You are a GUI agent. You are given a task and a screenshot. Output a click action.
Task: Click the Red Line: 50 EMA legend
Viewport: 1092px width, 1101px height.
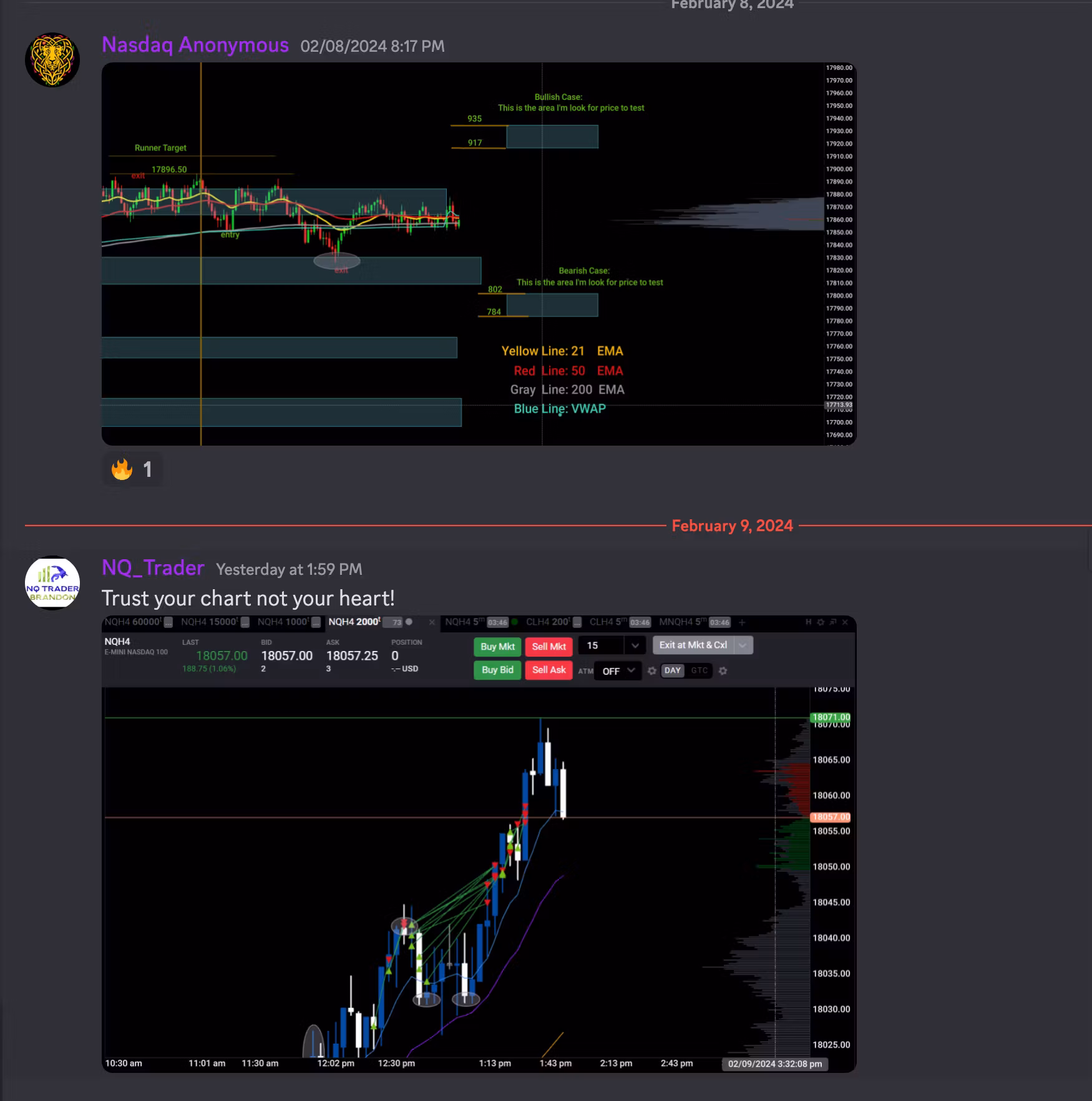[568, 371]
